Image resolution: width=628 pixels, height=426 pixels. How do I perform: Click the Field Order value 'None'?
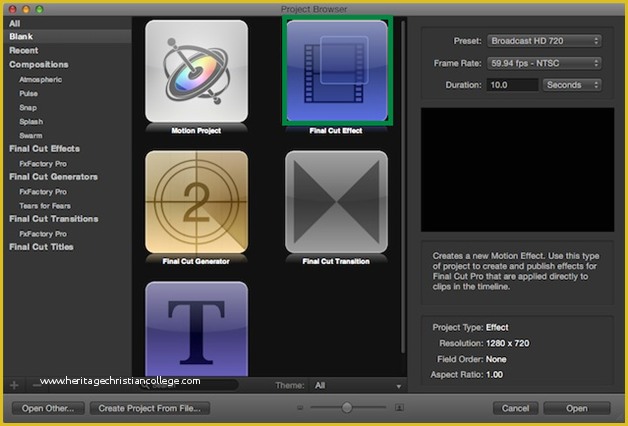pos(496,359)
